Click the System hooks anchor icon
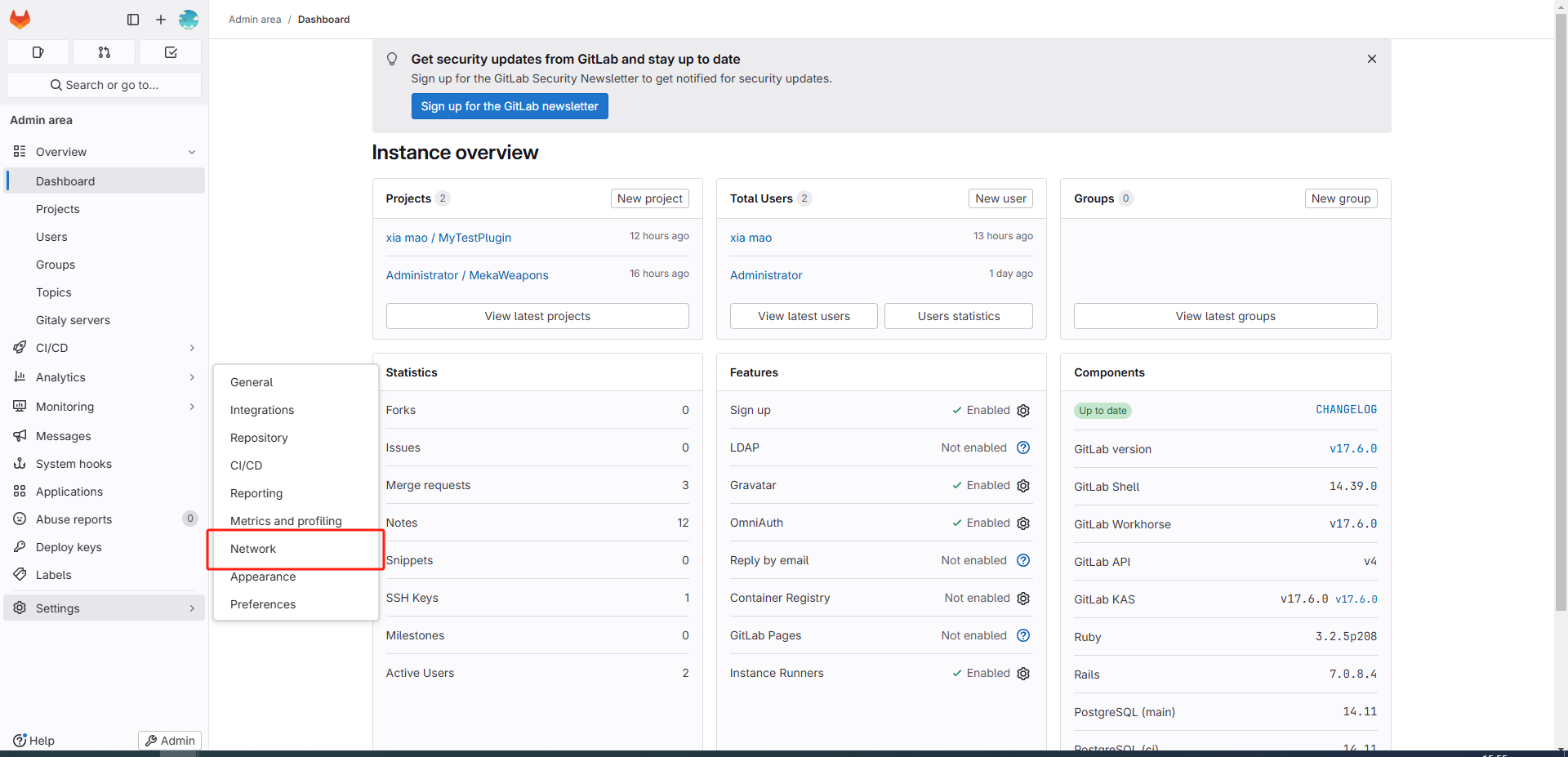Viewport: 1568px width, 757px height. point(20,464)
